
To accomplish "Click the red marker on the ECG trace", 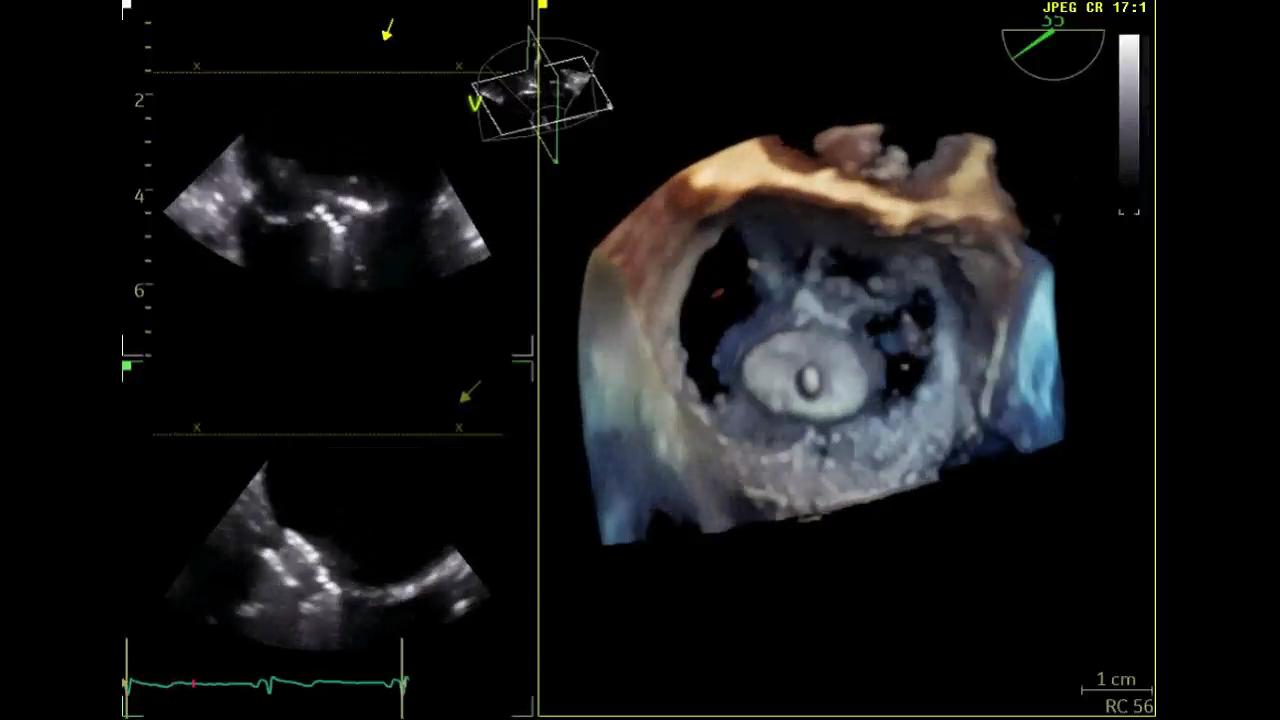I will [x=193, y=684].
